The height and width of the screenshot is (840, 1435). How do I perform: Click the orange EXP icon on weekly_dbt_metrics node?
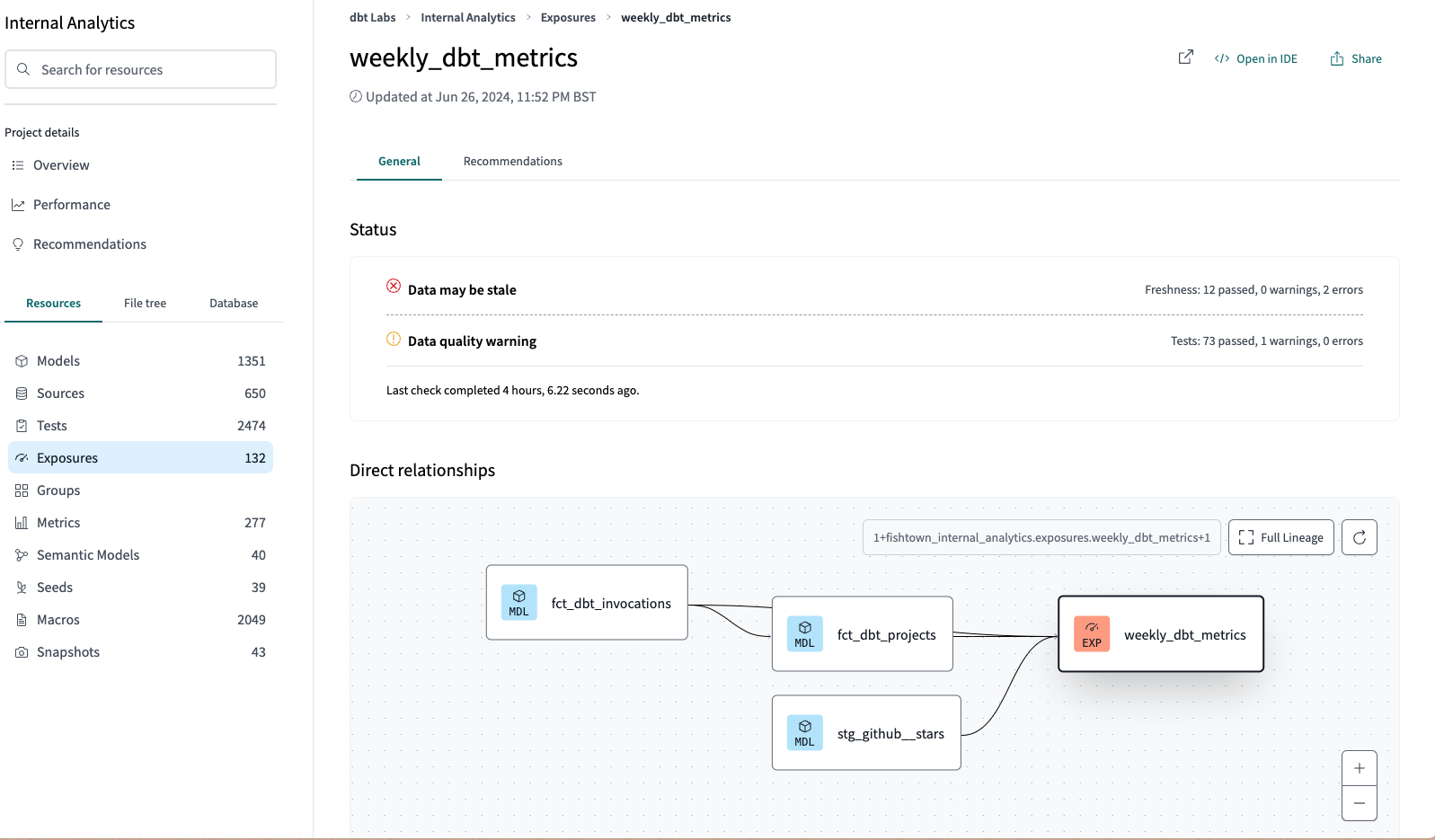click(x=1091, y=634)
